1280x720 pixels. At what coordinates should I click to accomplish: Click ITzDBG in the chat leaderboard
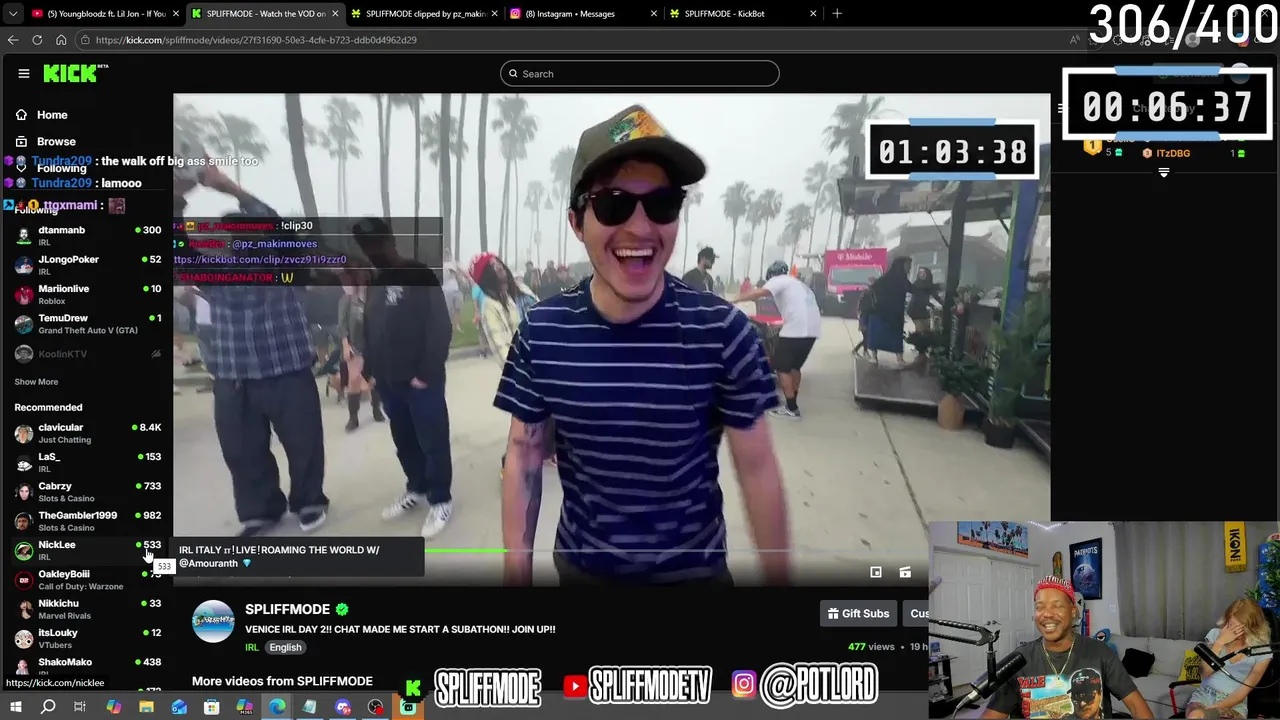[x=1173, y=154]
